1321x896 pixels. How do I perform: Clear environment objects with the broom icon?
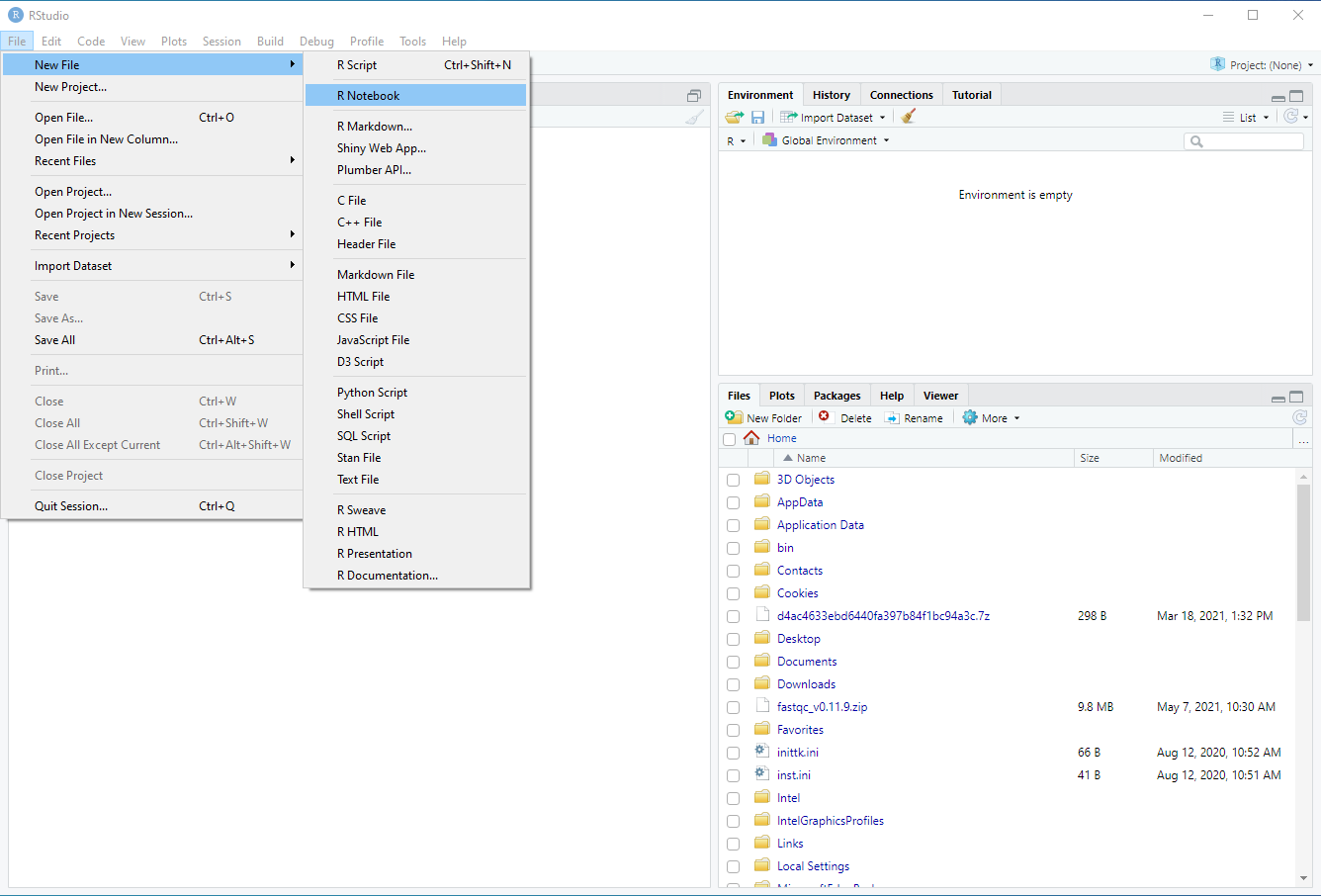coord(909,117)
